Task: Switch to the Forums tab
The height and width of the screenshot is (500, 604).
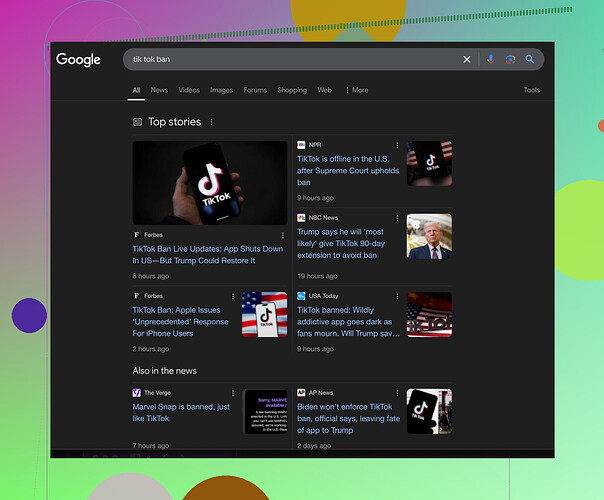Action: (x=255, y=90)
